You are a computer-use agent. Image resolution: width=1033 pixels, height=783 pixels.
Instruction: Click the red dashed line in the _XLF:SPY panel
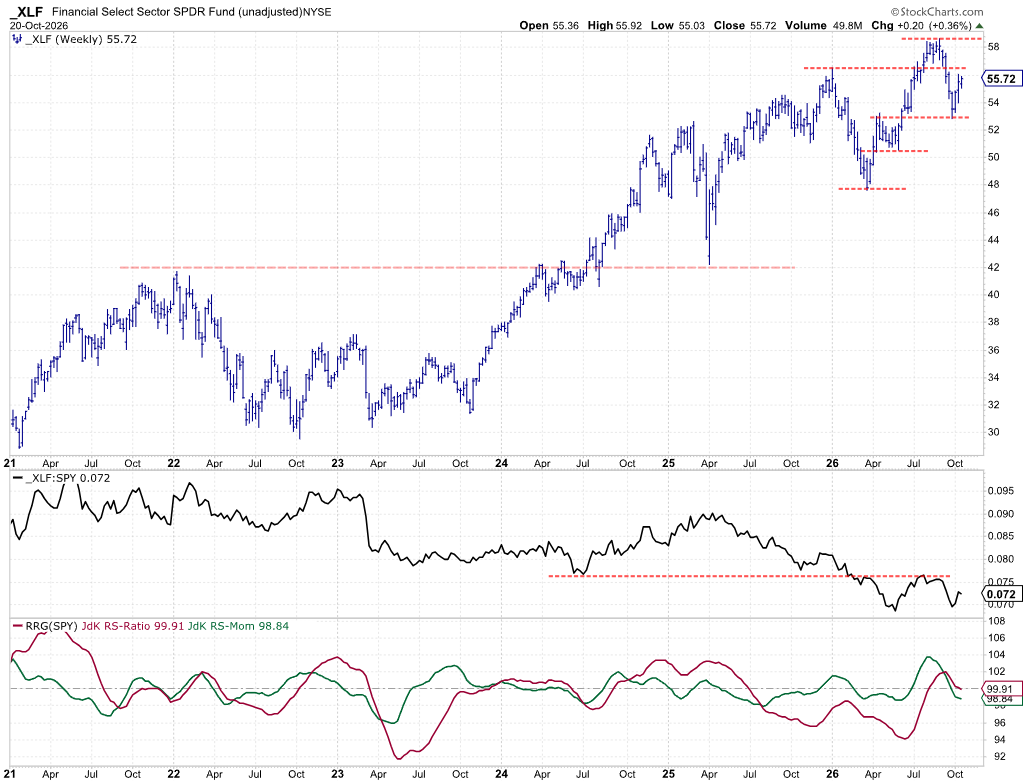click(749, 576)
